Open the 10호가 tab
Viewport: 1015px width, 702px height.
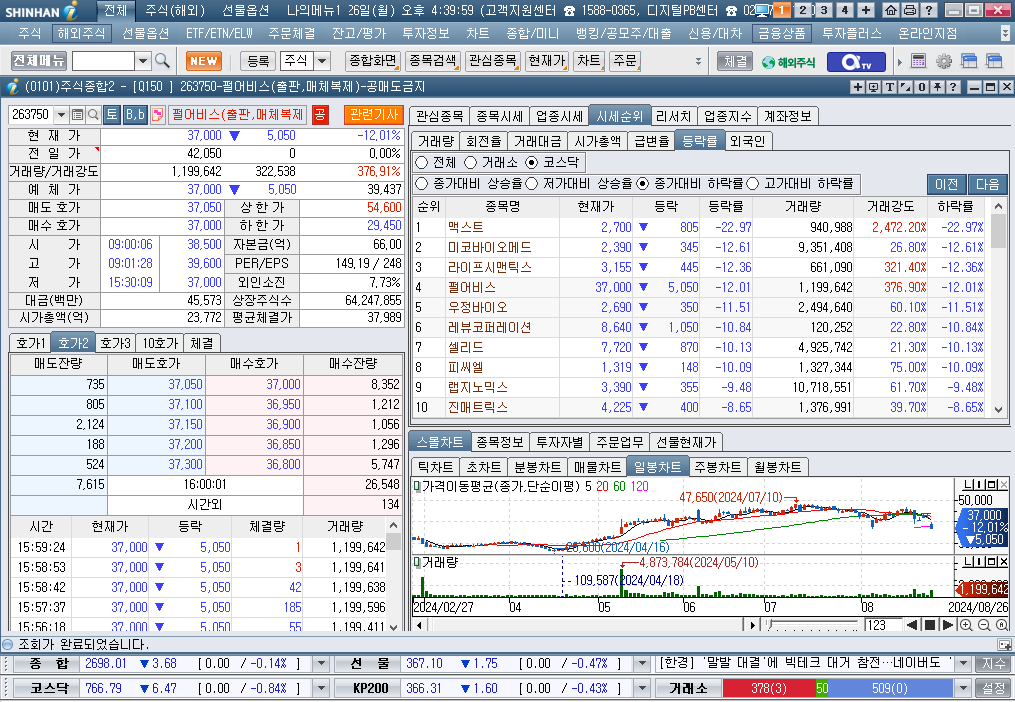(160, 343)
